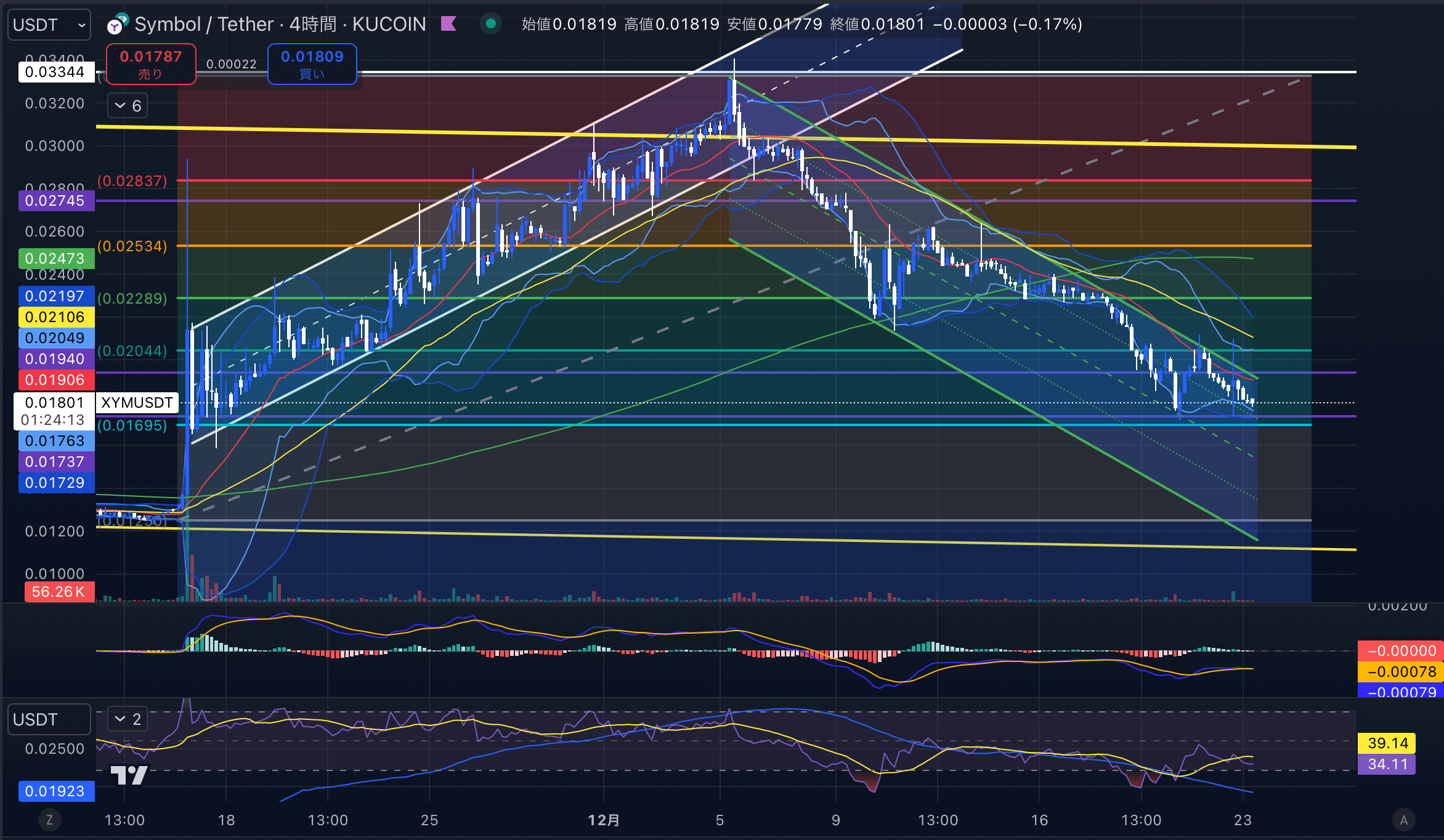Click the −0.00003 (−0.17%) change value
Viewport: 1444px width, 840px height.
tap(1008, 24)
